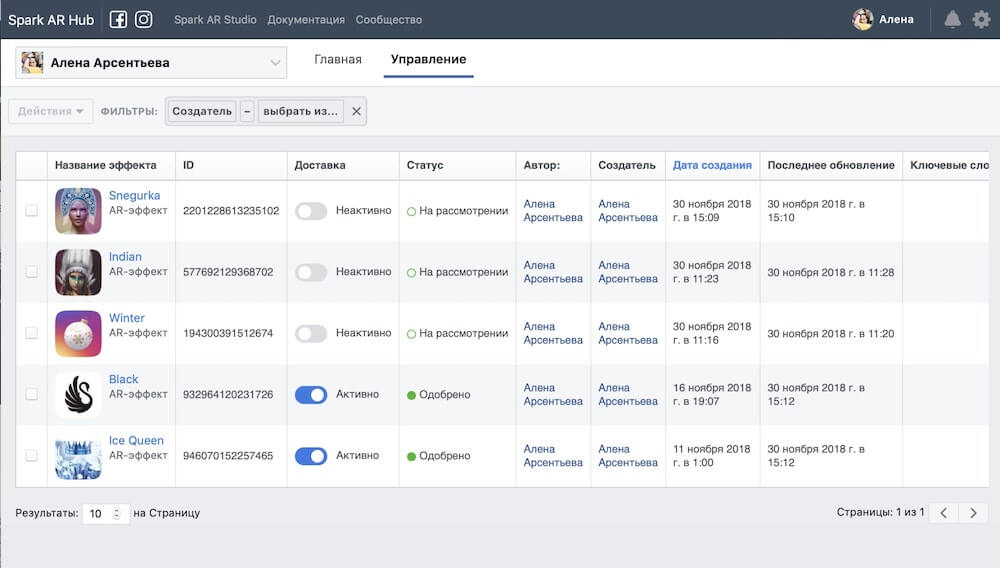This screenshot has width=1000, height=568.
Task: Remove the Создатель filter with X
Action: tap(357, 111)
